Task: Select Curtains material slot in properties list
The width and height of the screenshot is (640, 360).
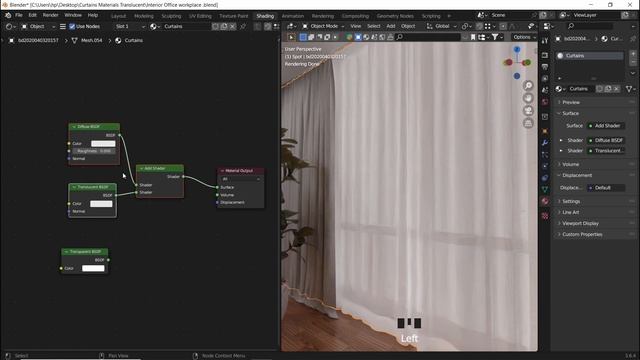Action: click(x=590, y=56)
